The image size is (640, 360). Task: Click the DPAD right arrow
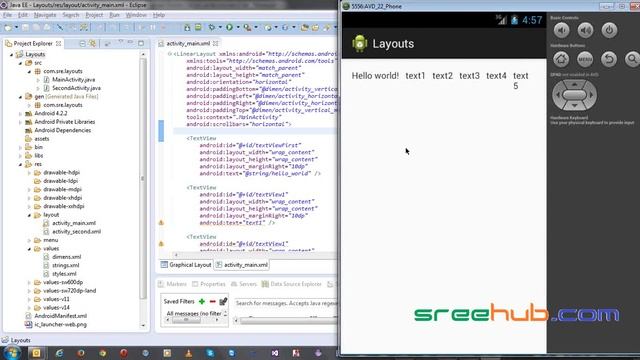[591, 95]
